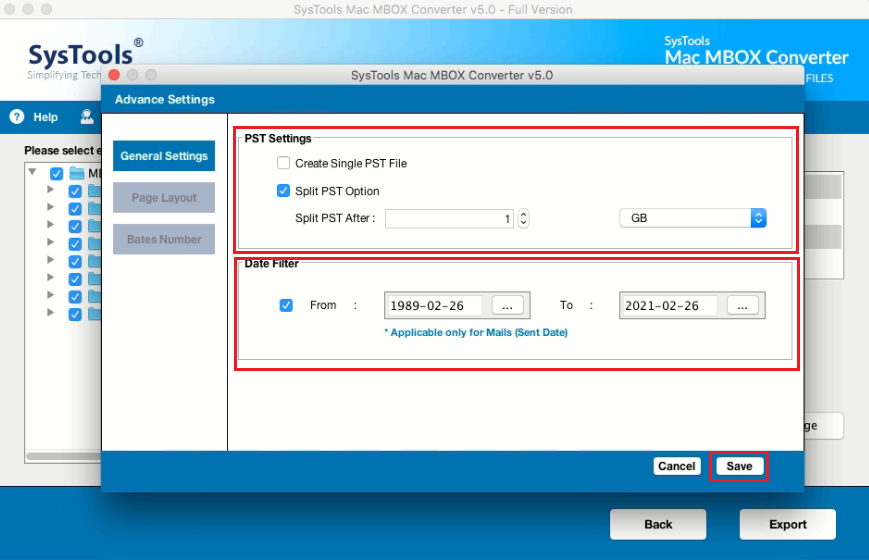Collapse the root folder tree node
869x560 pixels.
pos(33,172)
